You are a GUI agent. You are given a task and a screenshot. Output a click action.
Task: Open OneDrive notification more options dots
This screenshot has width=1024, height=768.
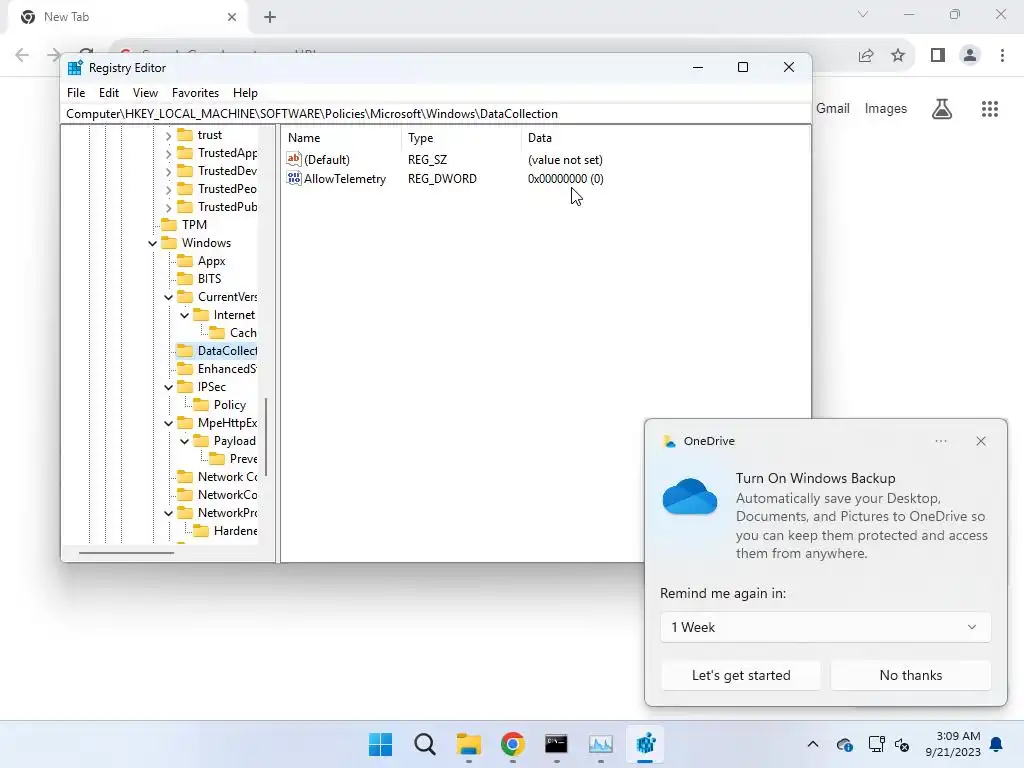click(x=940, y=441)
